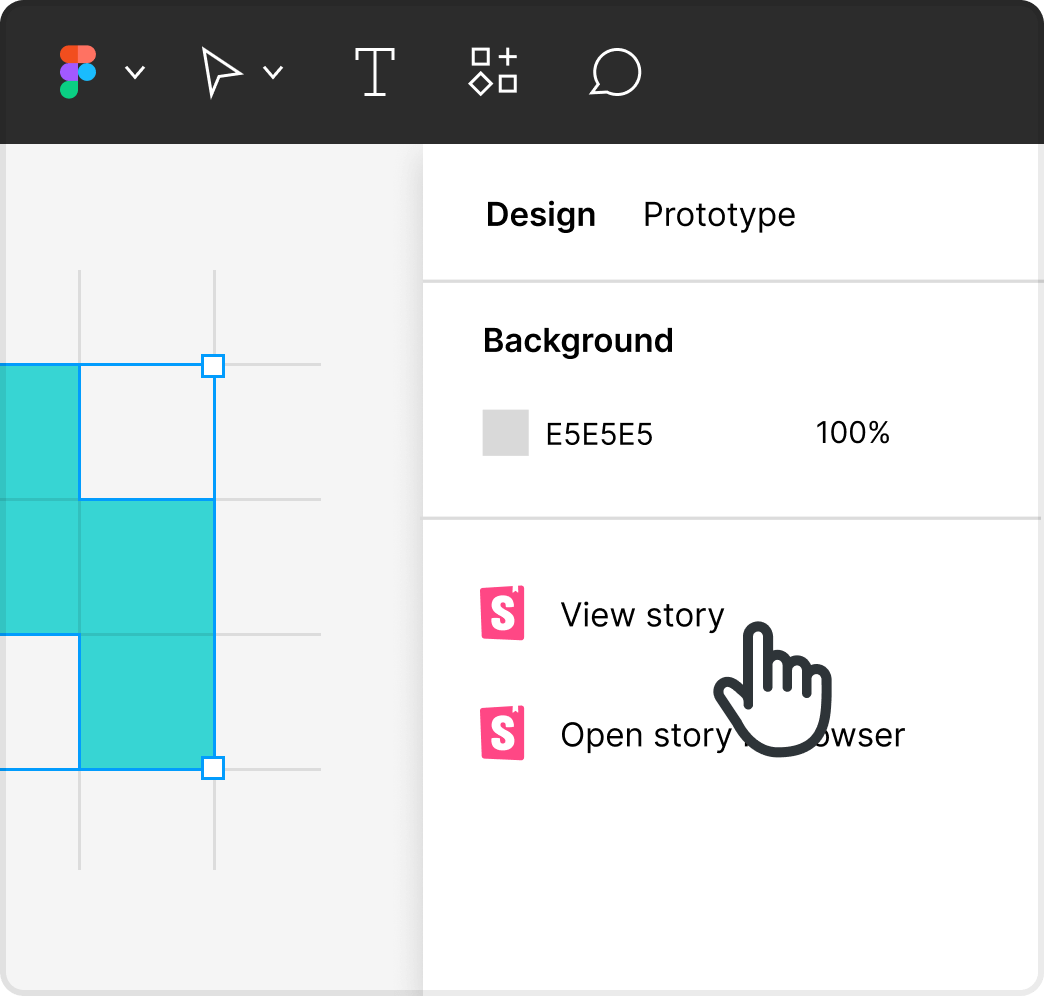Select the Text tool
Screen dimensions: 1044x996
(375, 72)
